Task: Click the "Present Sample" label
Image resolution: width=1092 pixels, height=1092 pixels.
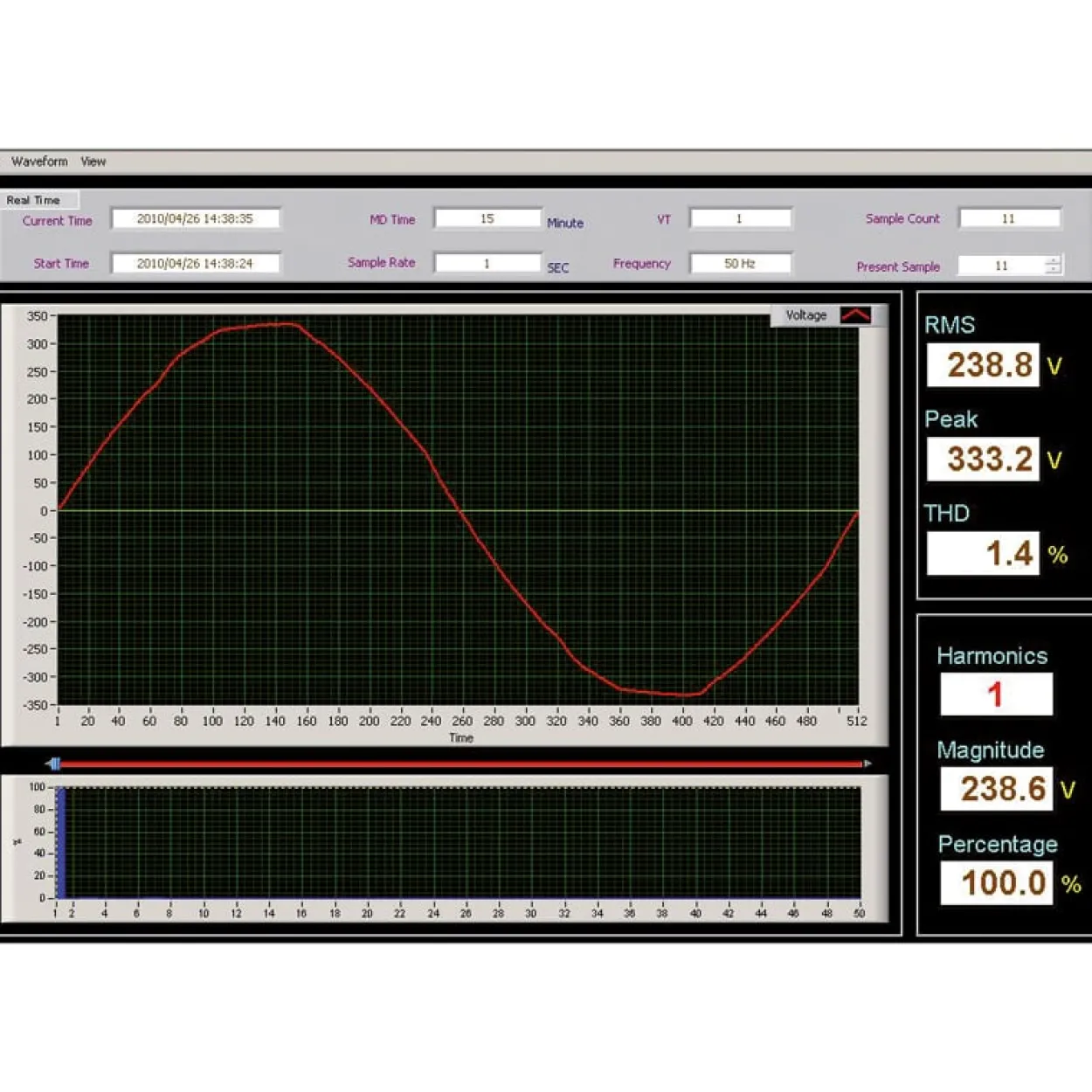Action: tap(898, 266)
